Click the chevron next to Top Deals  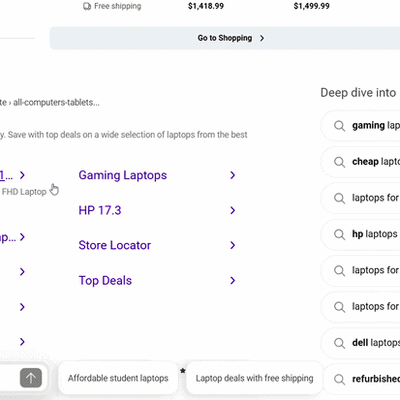click(x=233, y=280)
